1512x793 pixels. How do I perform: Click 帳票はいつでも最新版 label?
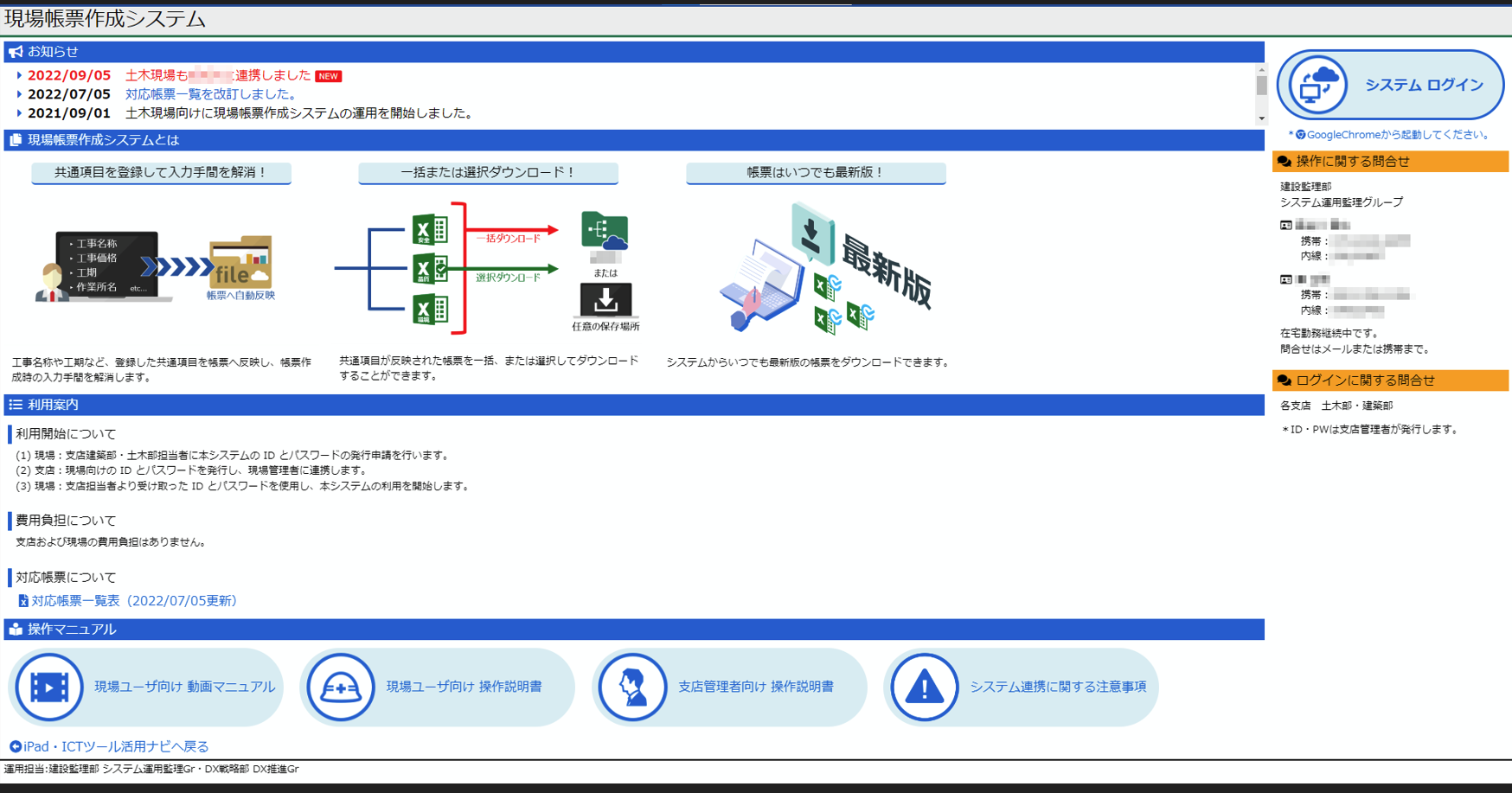click(816, 173)
